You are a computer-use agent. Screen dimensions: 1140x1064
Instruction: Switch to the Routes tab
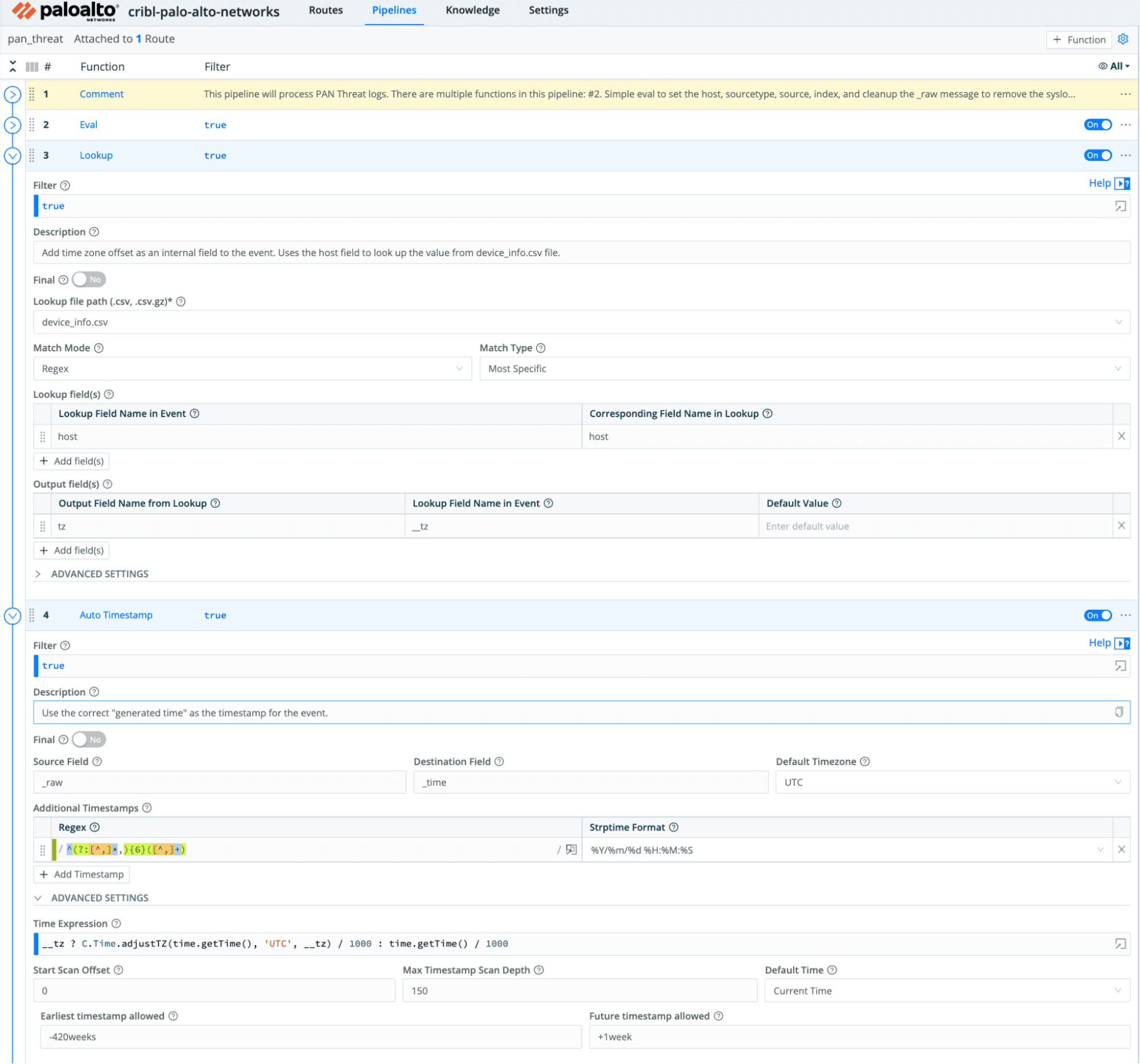pyautogui.click(x=325, y=10)
